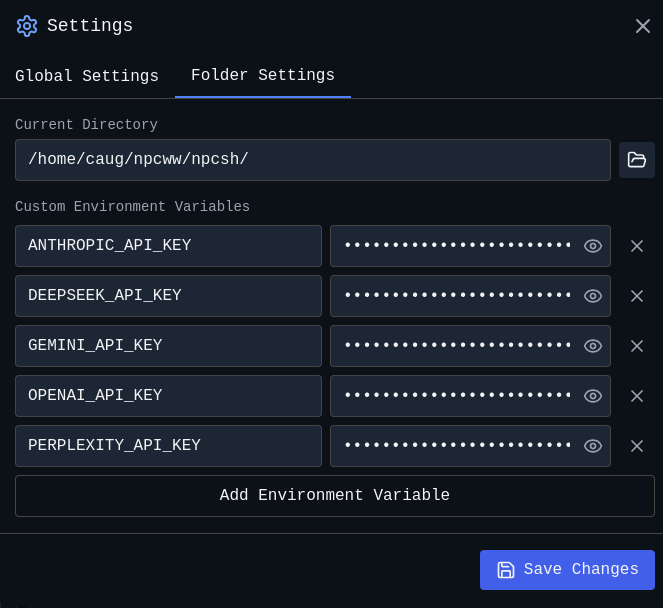Delete the DEEPSEEK_API_KEY row

(x=637, y=296)
